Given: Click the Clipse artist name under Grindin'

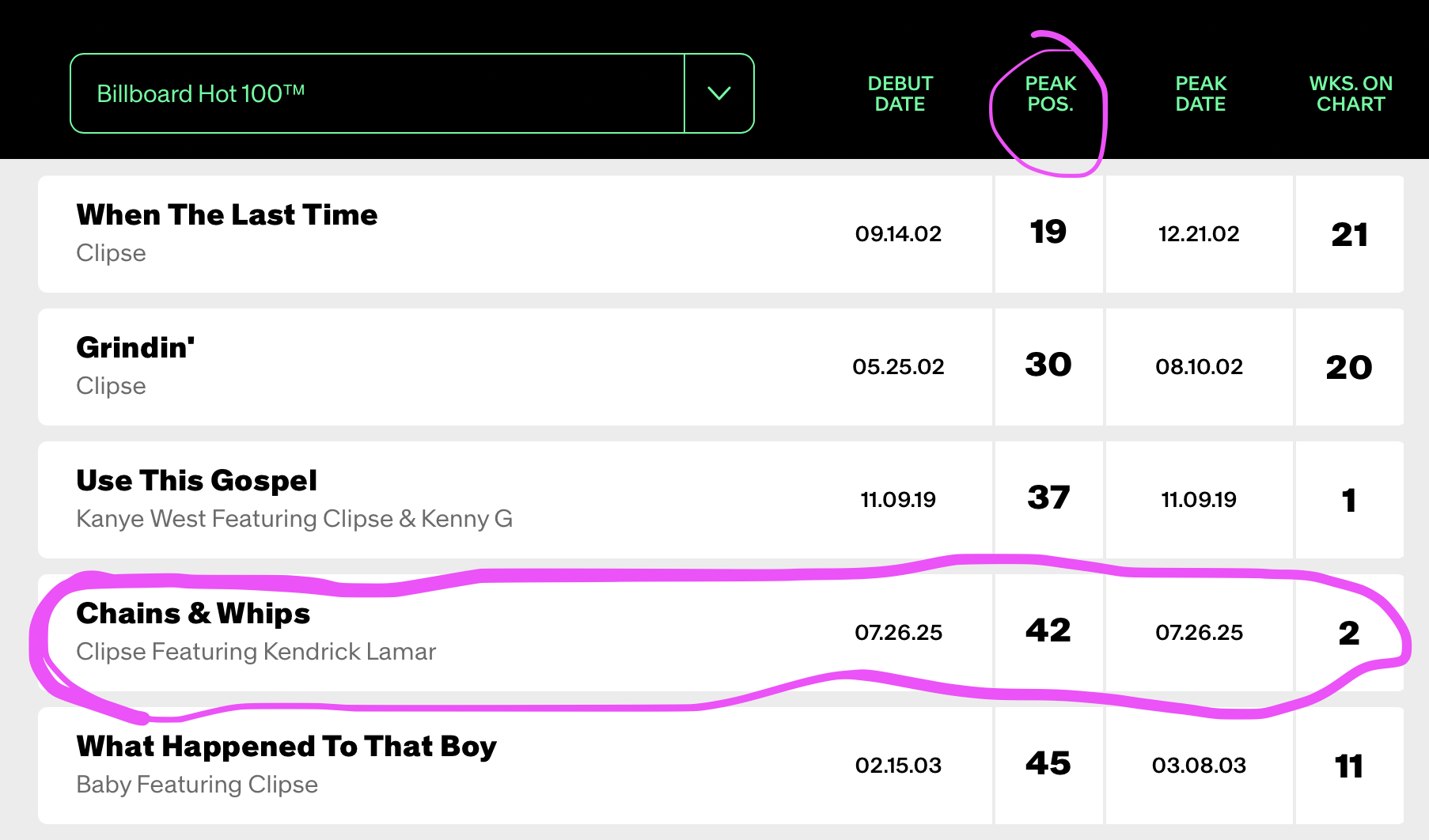Looking at the screenshot, I should [x=111, y=385].
